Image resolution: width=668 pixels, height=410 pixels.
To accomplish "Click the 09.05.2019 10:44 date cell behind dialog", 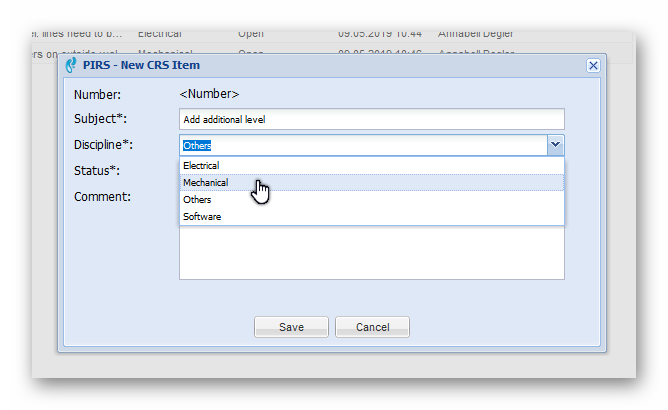I will click(x=379, y=33).
